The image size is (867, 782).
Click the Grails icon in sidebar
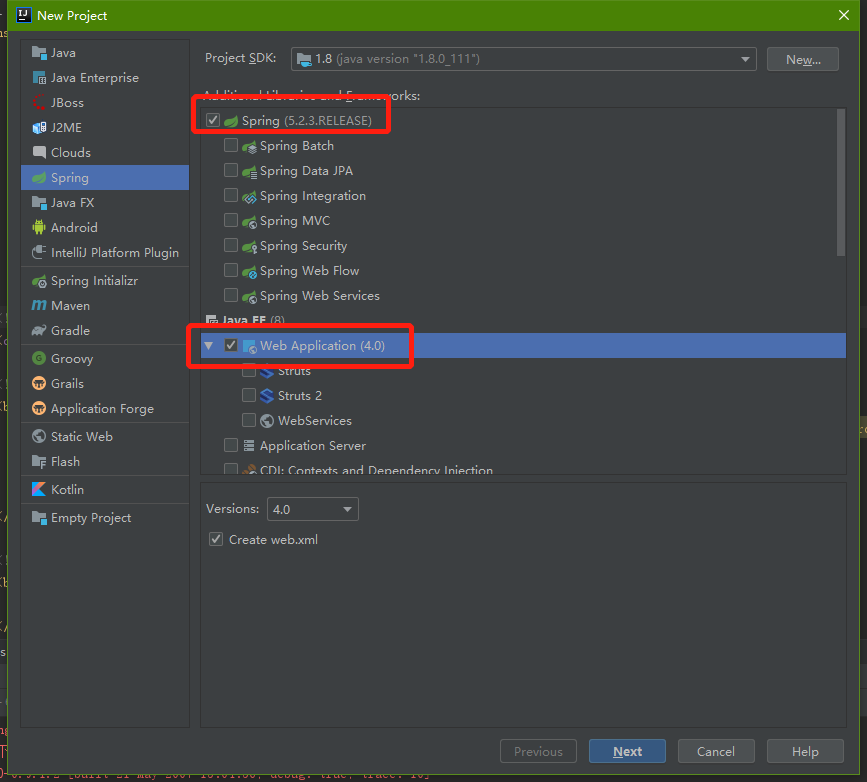pos(39,384)
